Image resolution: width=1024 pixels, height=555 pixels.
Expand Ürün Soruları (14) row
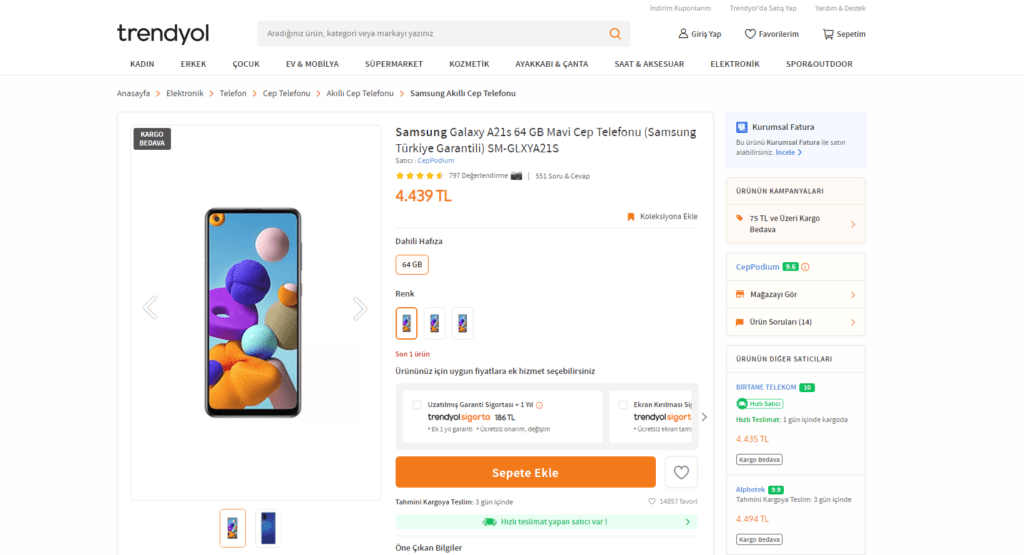click(795, 322)
